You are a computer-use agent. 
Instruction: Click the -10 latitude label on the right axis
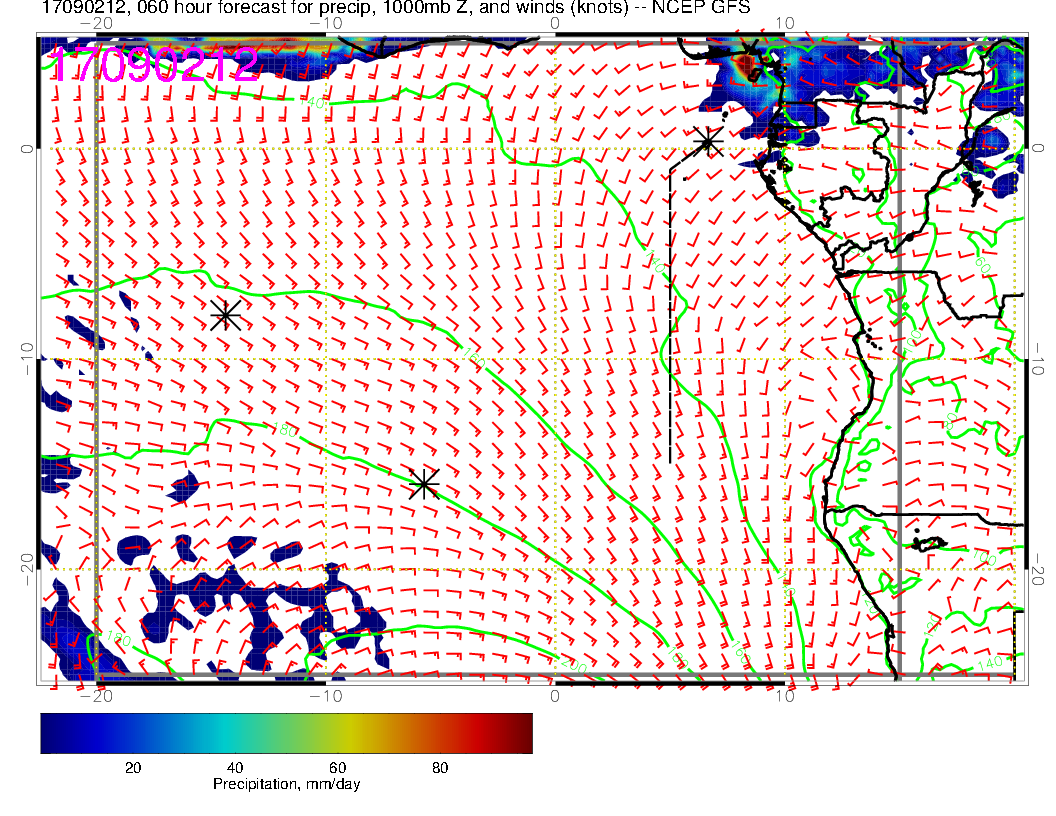point(1037,359)
